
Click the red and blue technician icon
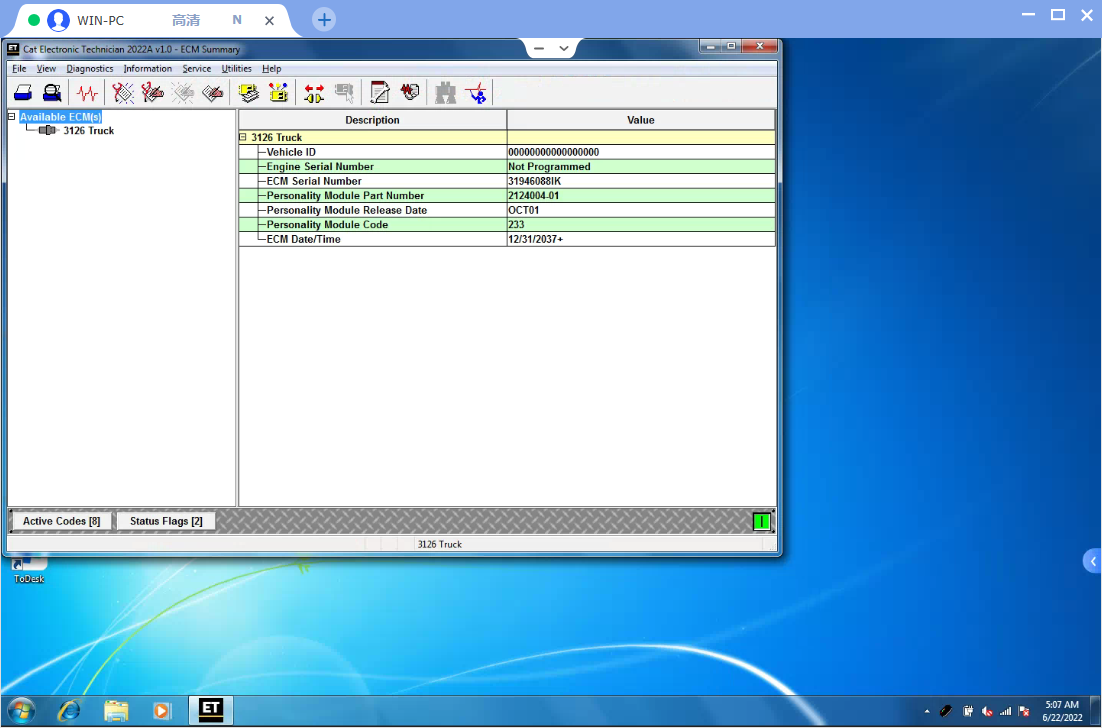pos(476,93)
